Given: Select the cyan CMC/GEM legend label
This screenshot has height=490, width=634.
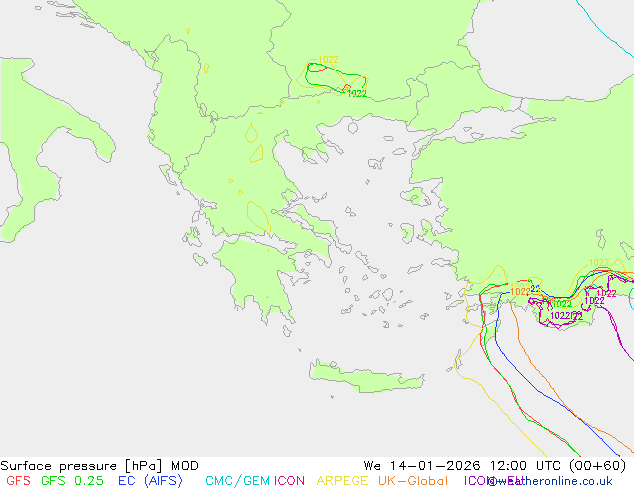Looking at the screenshot, I should pyautogui.click(x=237, y=481).
